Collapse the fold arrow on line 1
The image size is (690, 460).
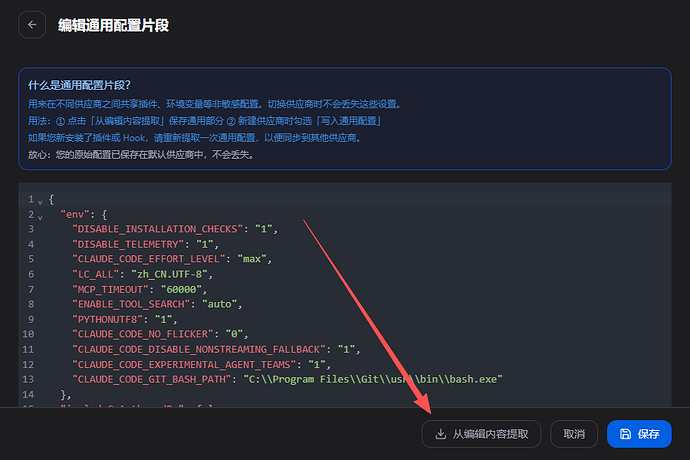pyautogui.click(x=40, y=202)
